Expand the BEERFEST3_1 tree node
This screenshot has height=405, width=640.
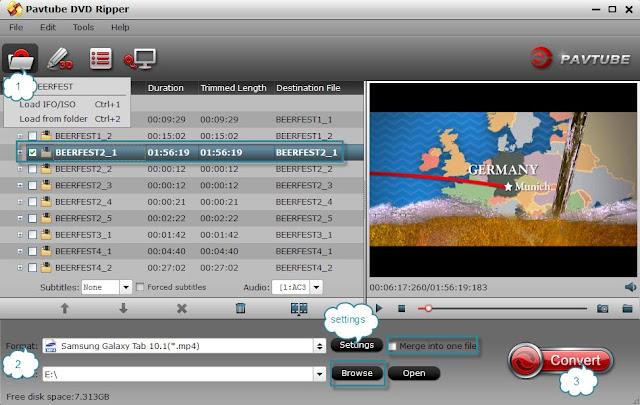(x=20, y=235)
